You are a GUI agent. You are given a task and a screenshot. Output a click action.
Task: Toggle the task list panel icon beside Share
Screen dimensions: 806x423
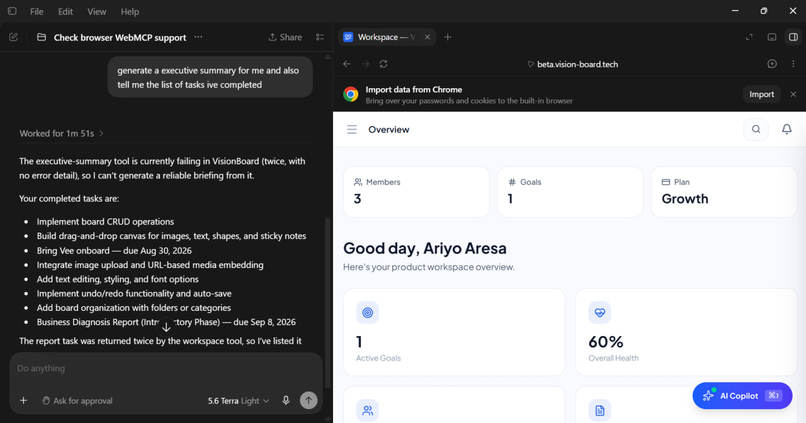click(320, 37)
